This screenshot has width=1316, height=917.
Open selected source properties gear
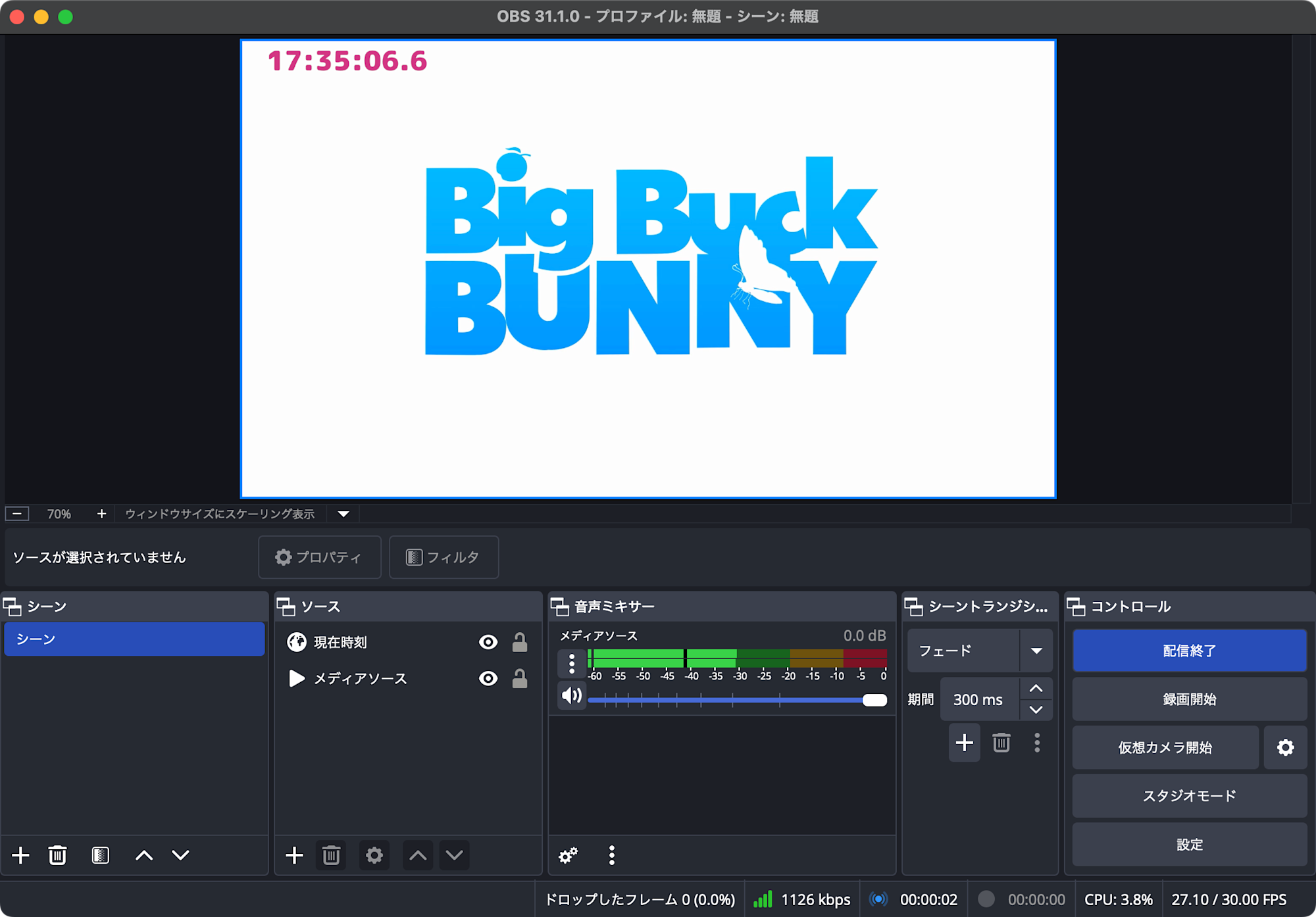coord(374,855)
